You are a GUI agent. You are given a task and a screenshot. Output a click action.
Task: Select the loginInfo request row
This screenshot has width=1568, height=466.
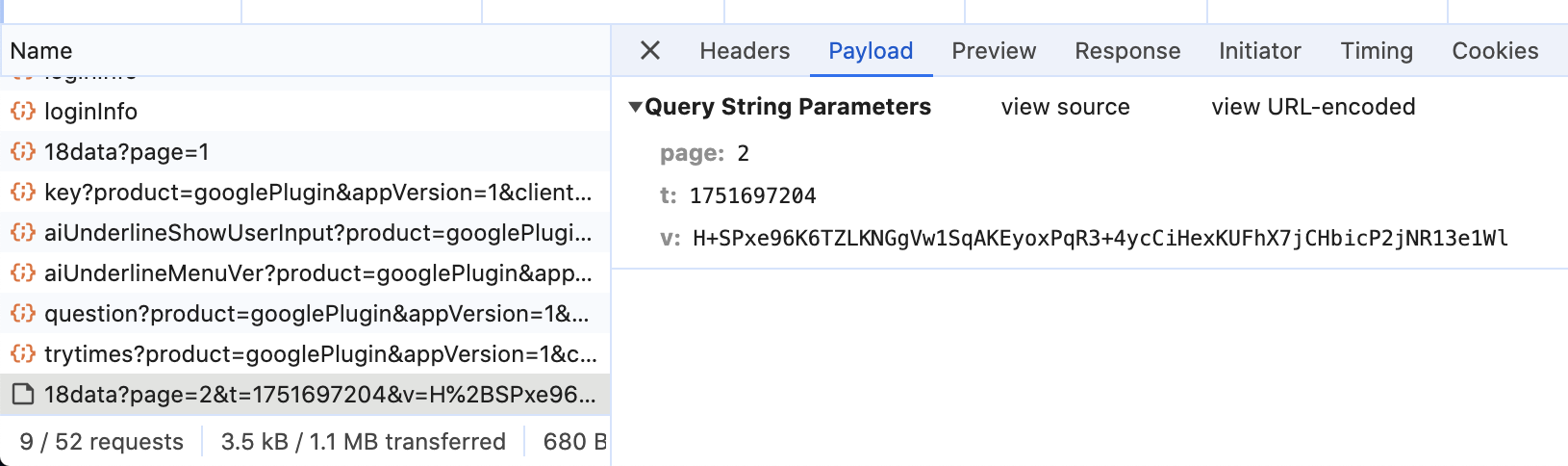coord(289,112)
